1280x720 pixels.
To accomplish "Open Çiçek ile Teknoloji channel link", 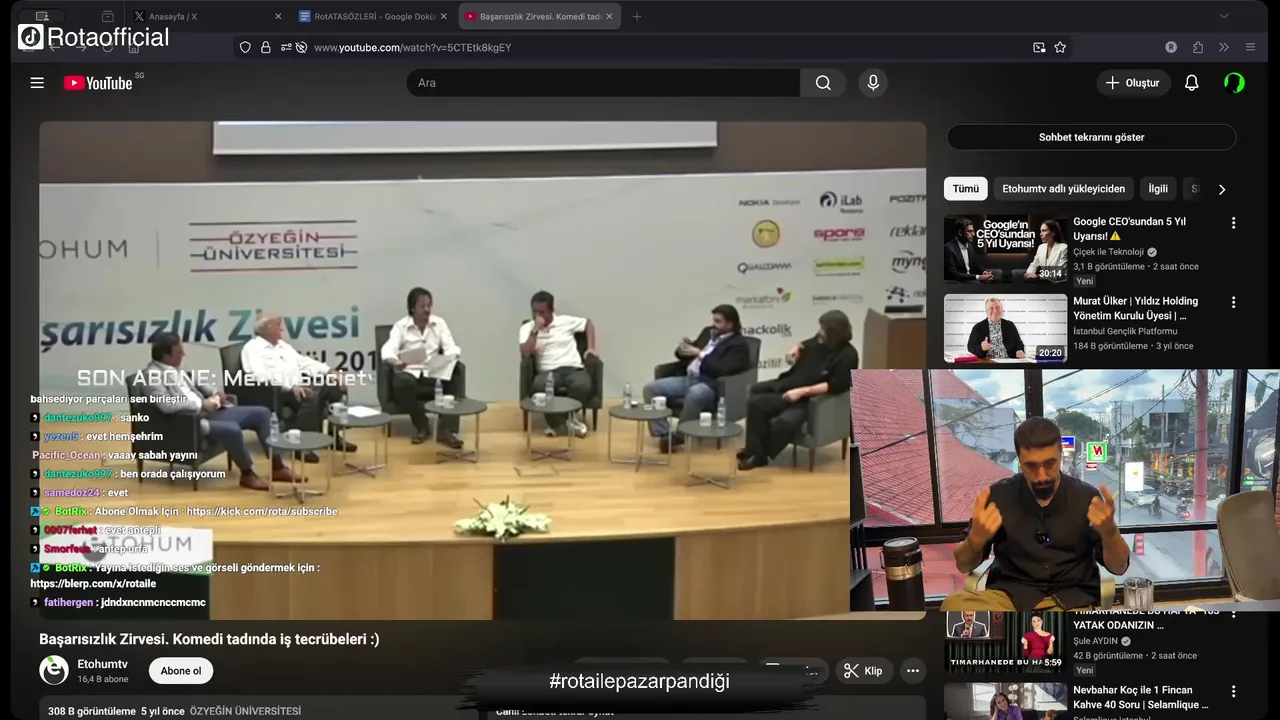I will (x=1109, y=252).
